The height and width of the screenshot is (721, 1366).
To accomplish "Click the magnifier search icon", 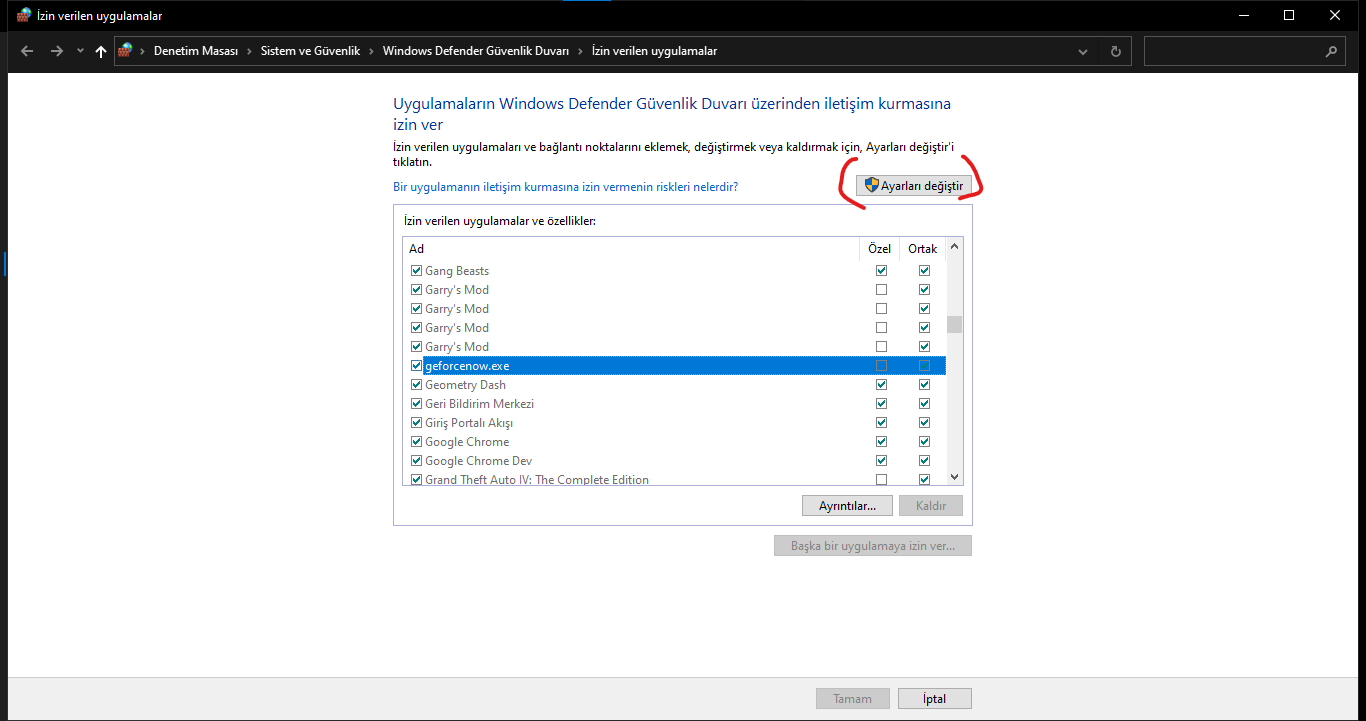I will [1330, 51].
